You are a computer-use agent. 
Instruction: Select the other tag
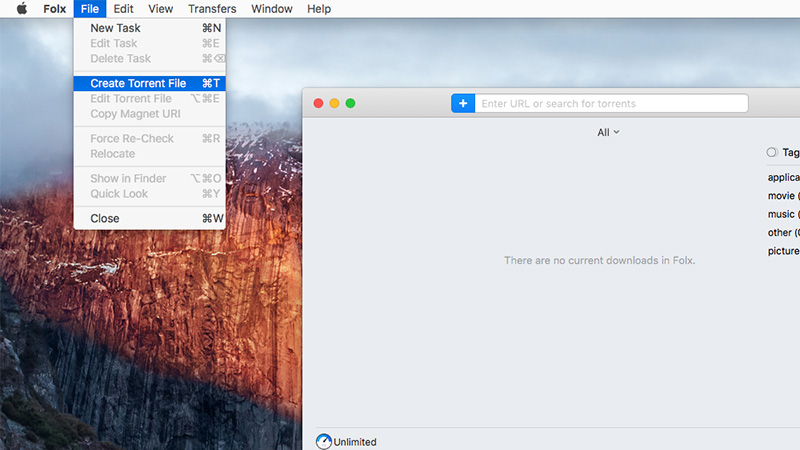(784, 233)
